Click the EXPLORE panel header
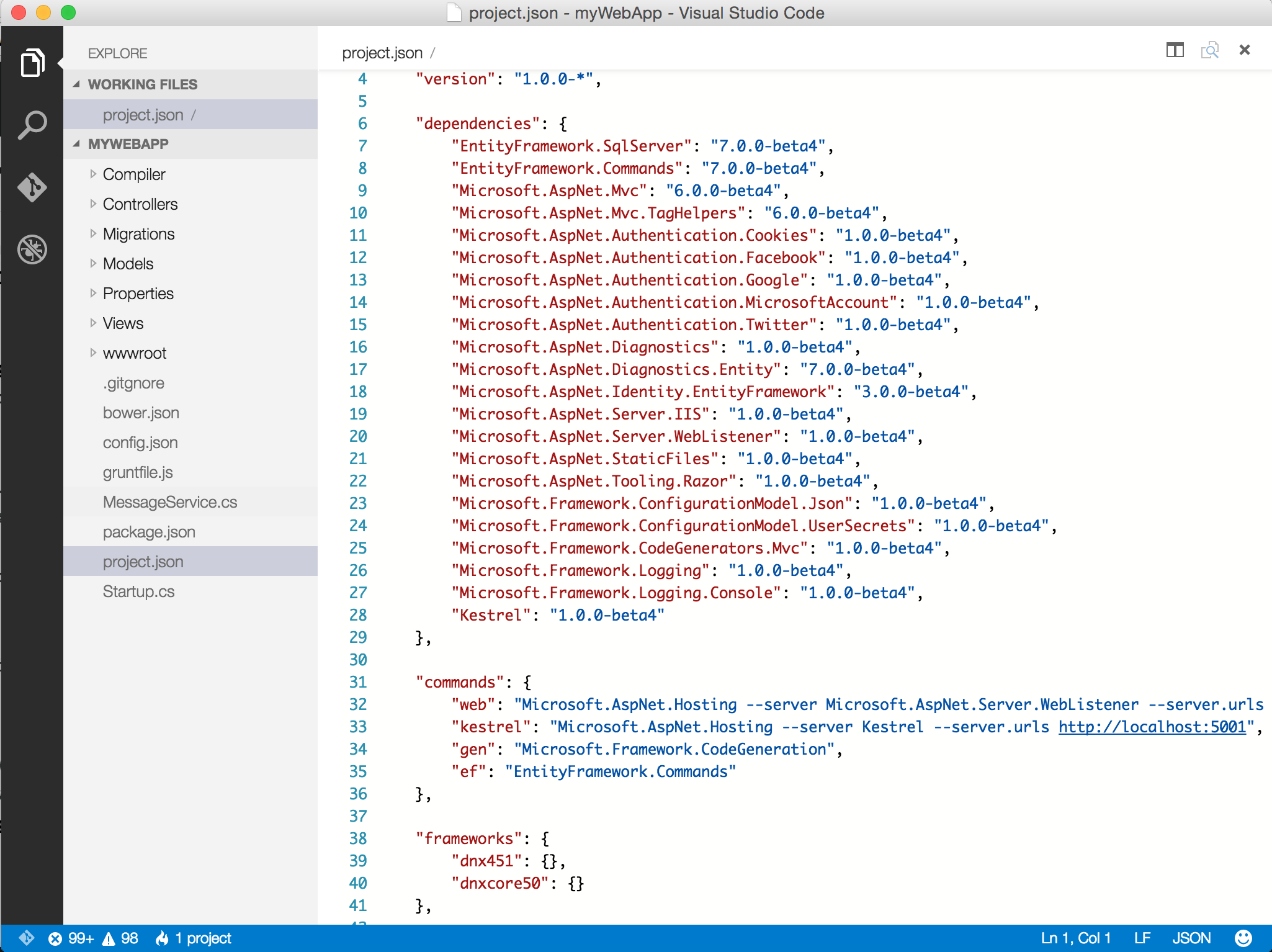Screen dimensions: 1272x952 pyautogui.click(x=118, y=53)
